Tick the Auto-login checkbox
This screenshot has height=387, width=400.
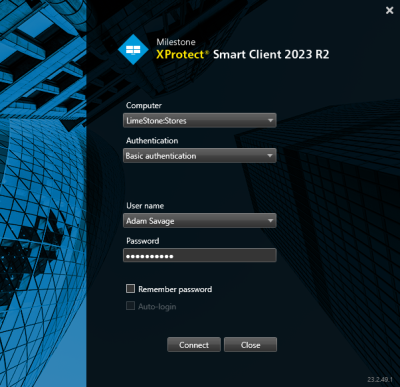pos(130,306)
